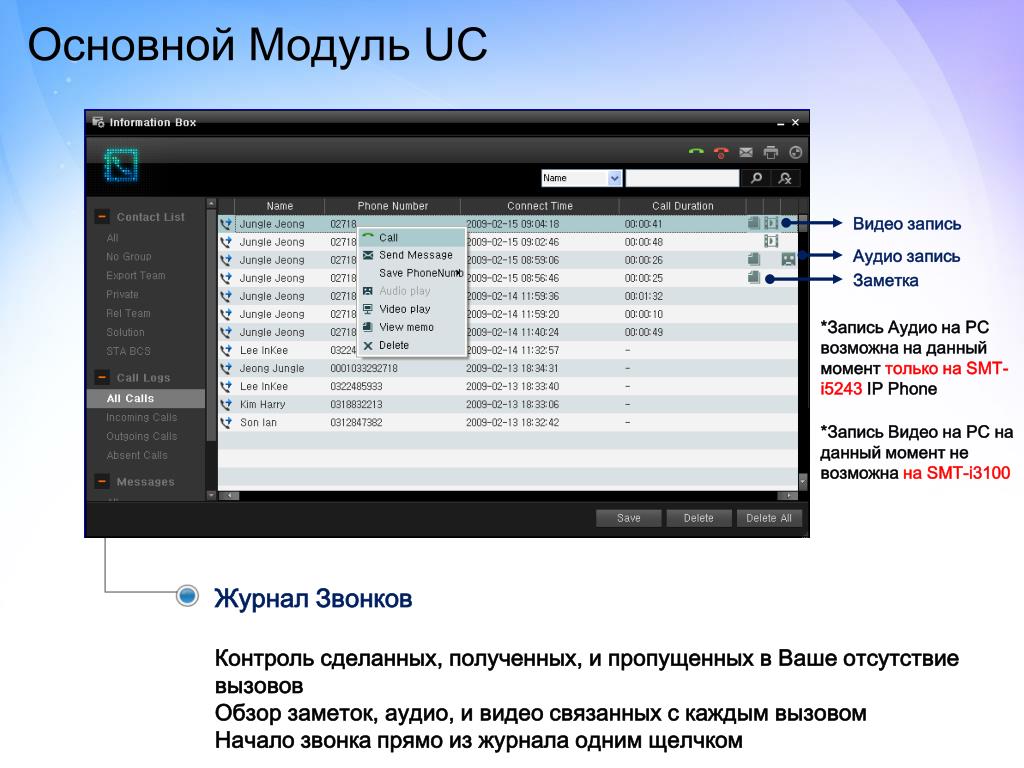Viewport: 1024px width, 768px height.
Task: Collapse the Messages section
Action: [102, 482]
